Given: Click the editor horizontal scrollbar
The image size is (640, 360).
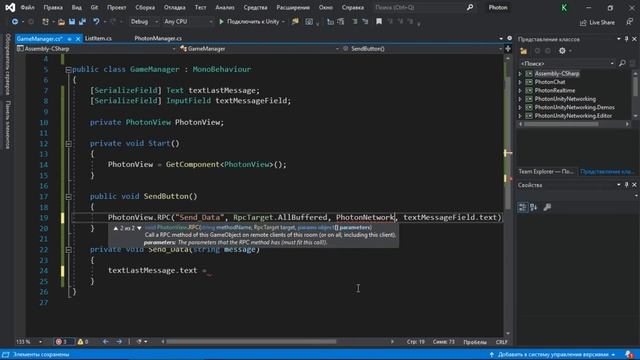Looking at the screenshot, I should [x=251, y=342].
